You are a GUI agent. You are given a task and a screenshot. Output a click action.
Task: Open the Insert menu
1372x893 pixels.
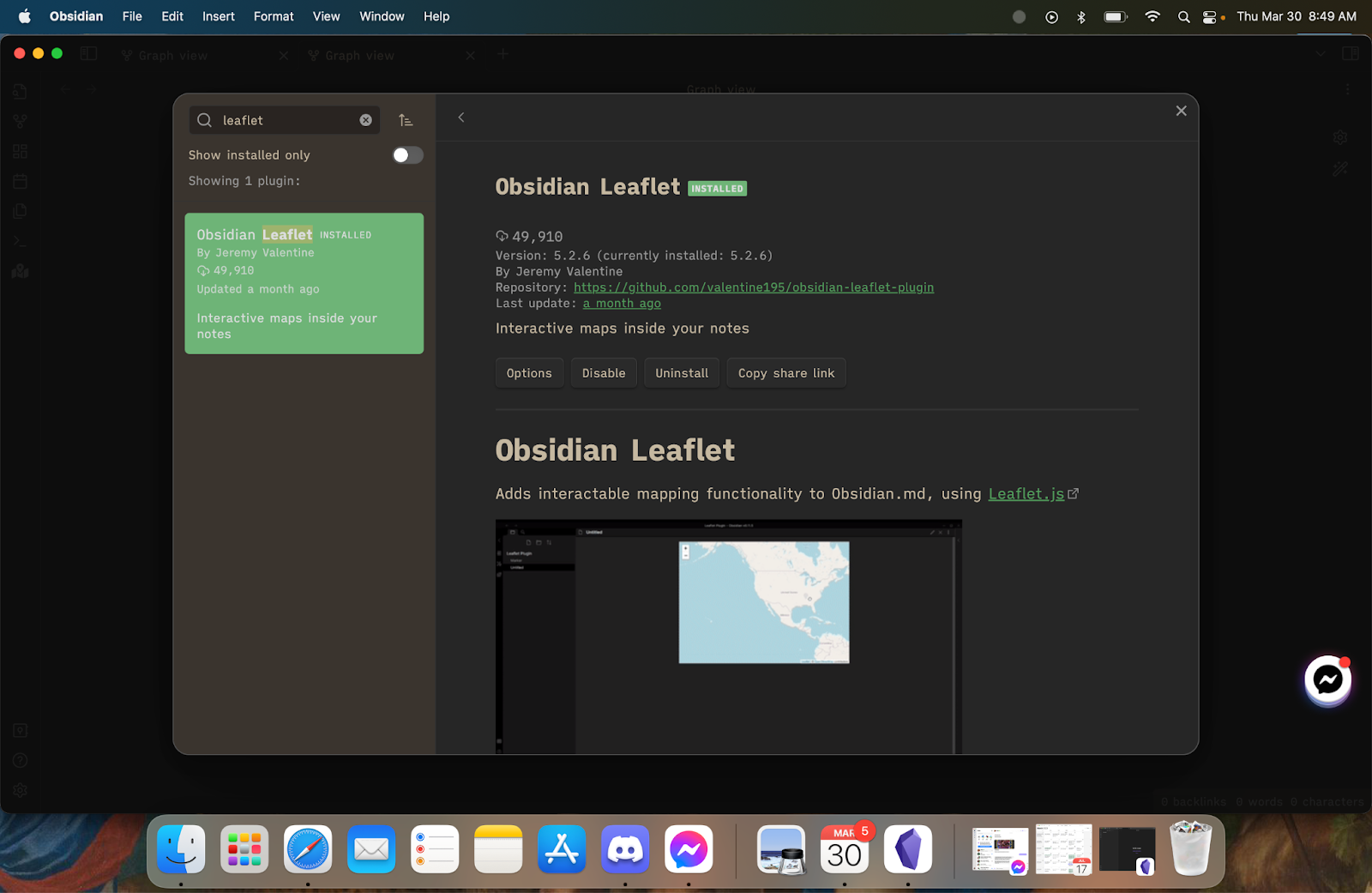(x=219, y=16)
